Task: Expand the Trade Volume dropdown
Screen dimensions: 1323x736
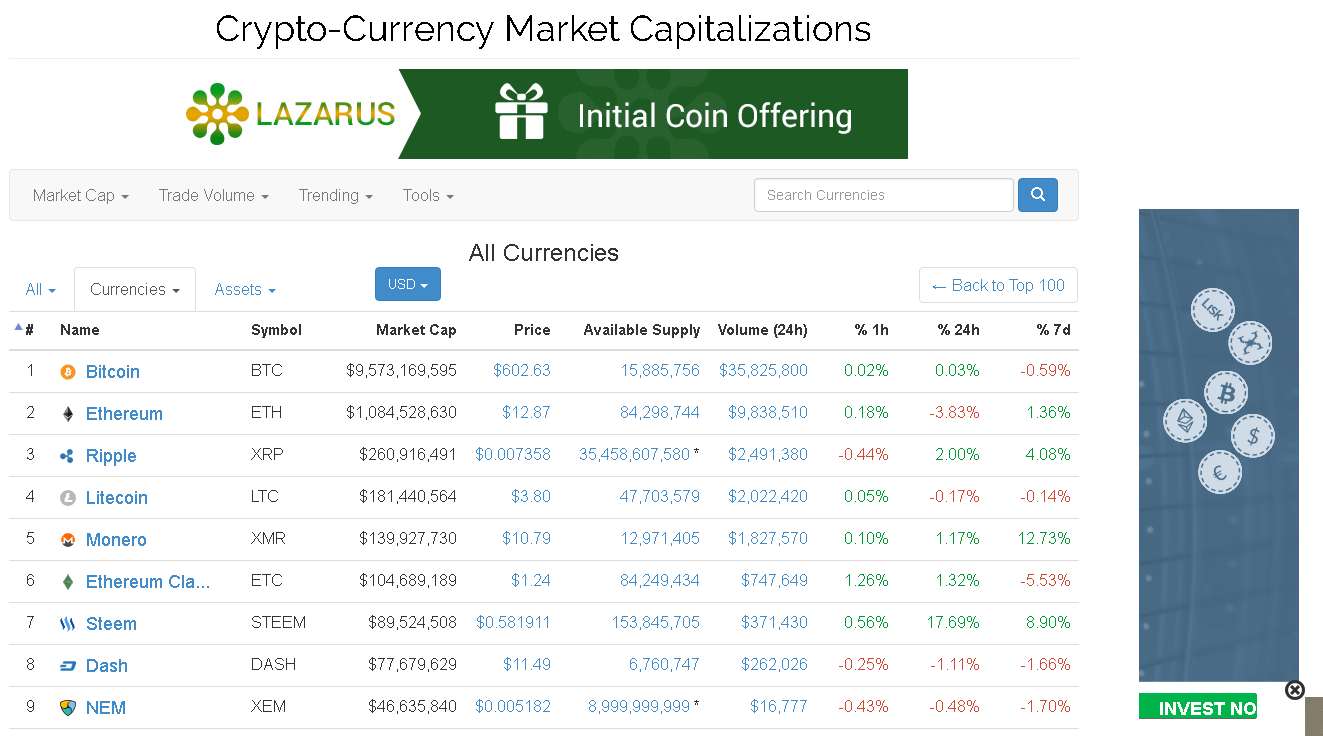Action: click(x=214, y=196)
